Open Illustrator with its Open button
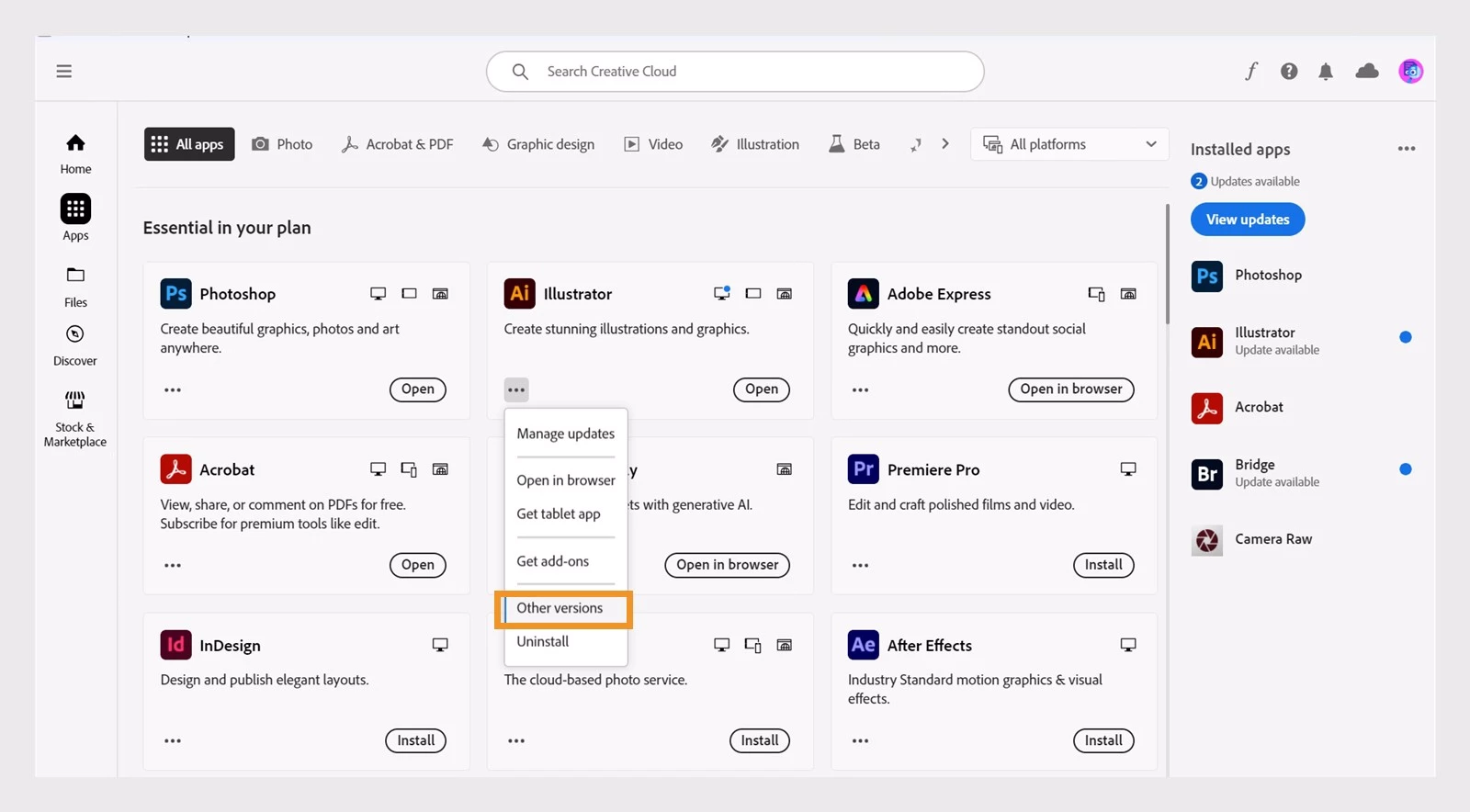This screenshot has width=1470, height=812. tap(762, 389)
